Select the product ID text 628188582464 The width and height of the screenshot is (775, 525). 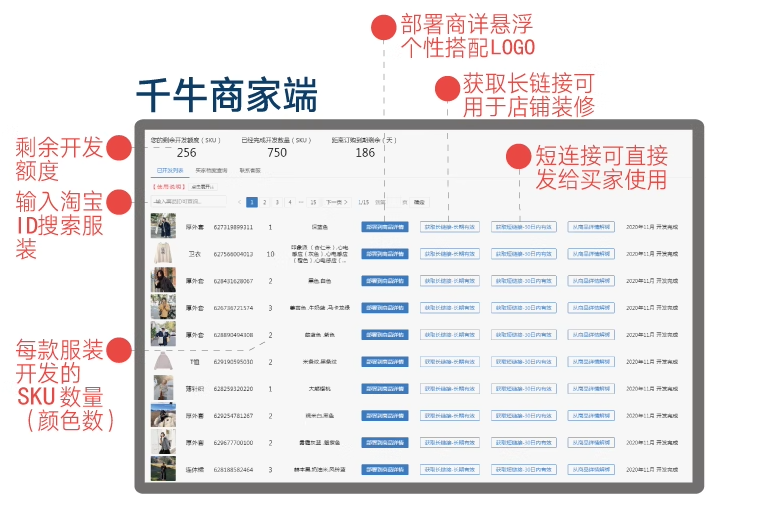tap(233, 470)
